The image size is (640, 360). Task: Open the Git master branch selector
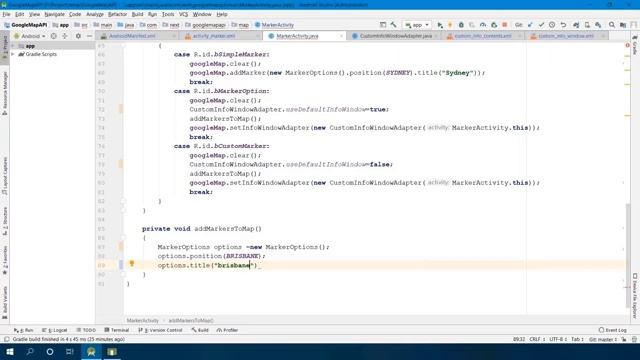point(602,339)
